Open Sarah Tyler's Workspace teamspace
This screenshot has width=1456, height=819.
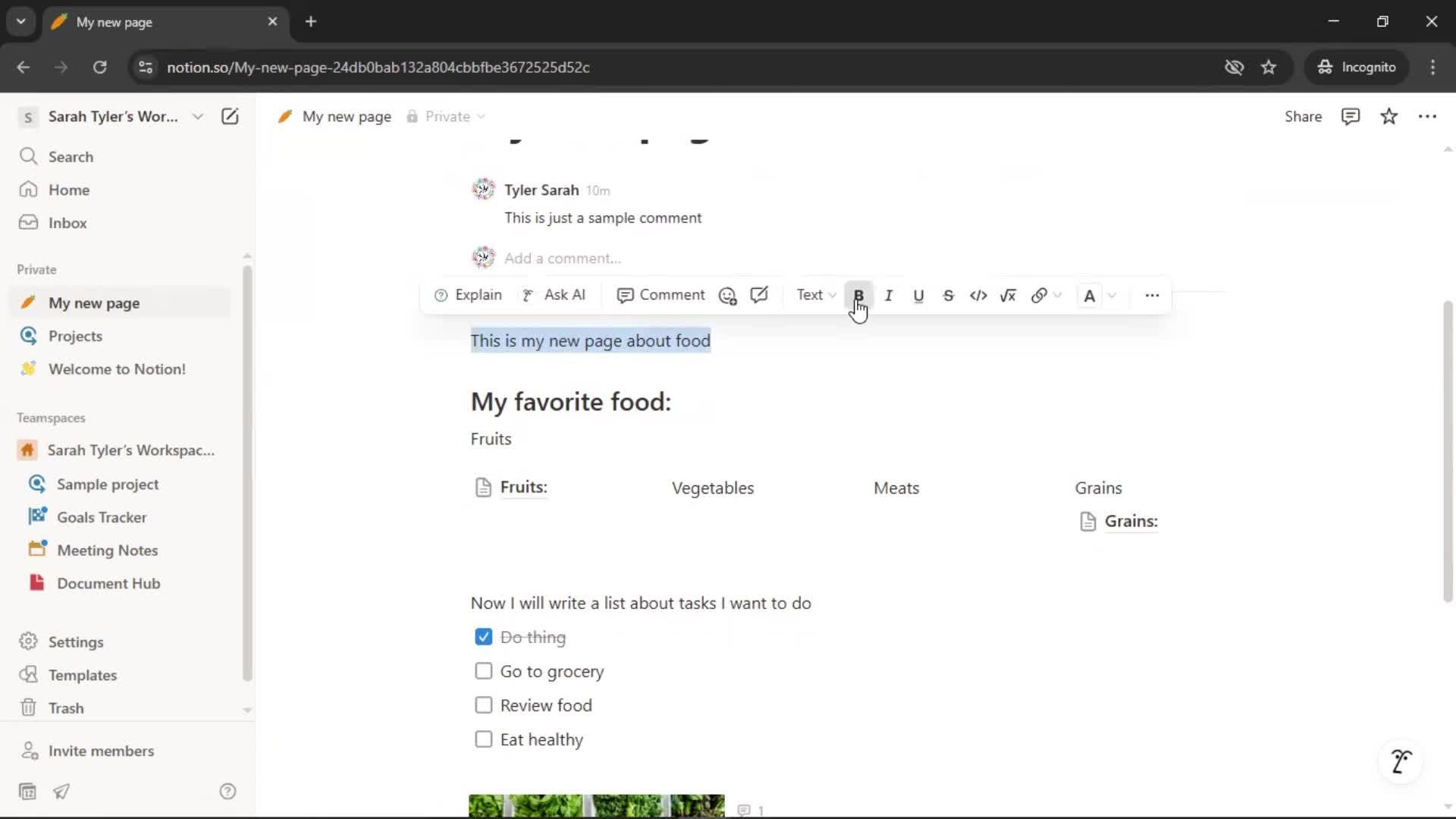point(121,450)
